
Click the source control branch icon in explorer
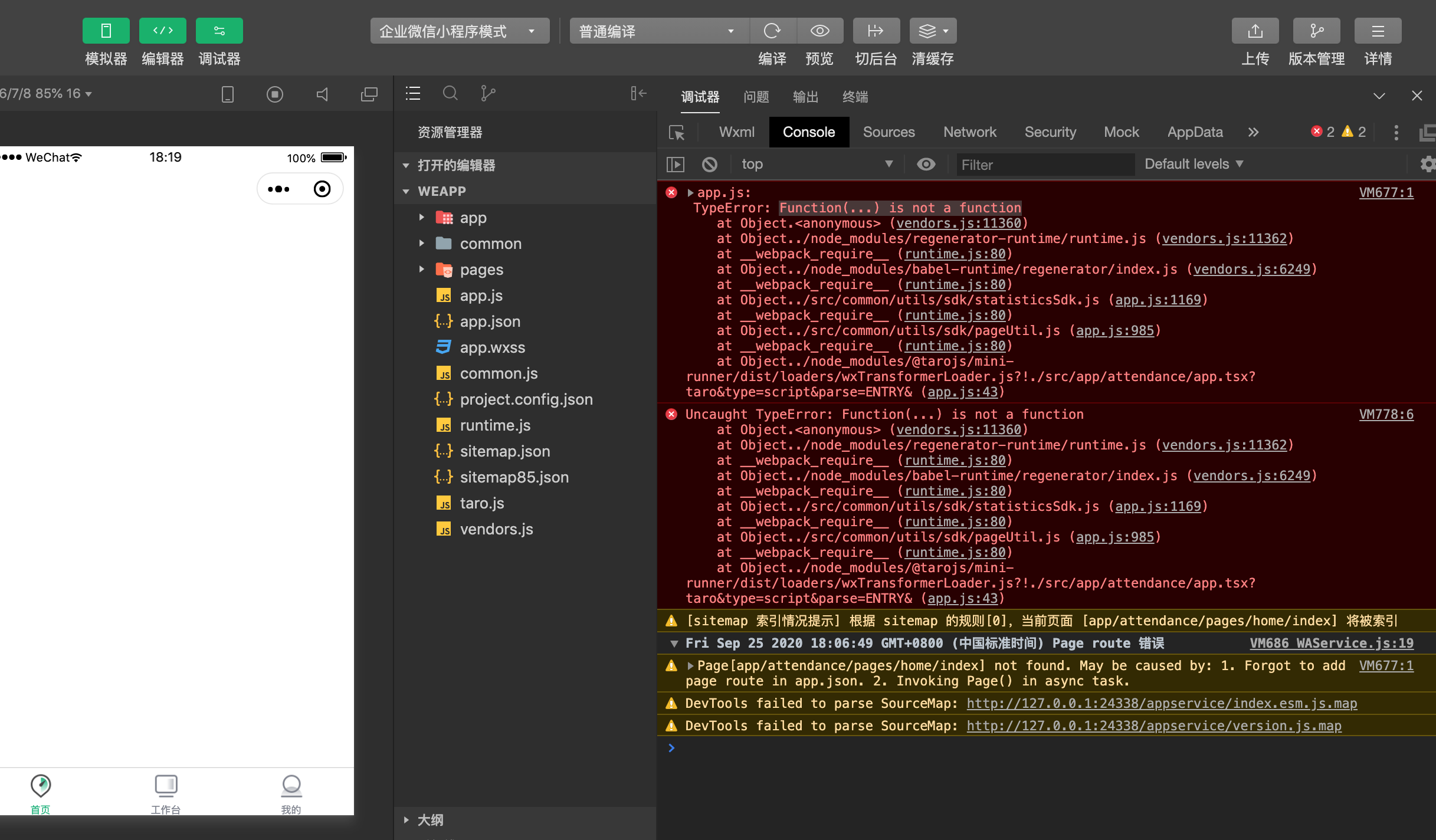488,93
